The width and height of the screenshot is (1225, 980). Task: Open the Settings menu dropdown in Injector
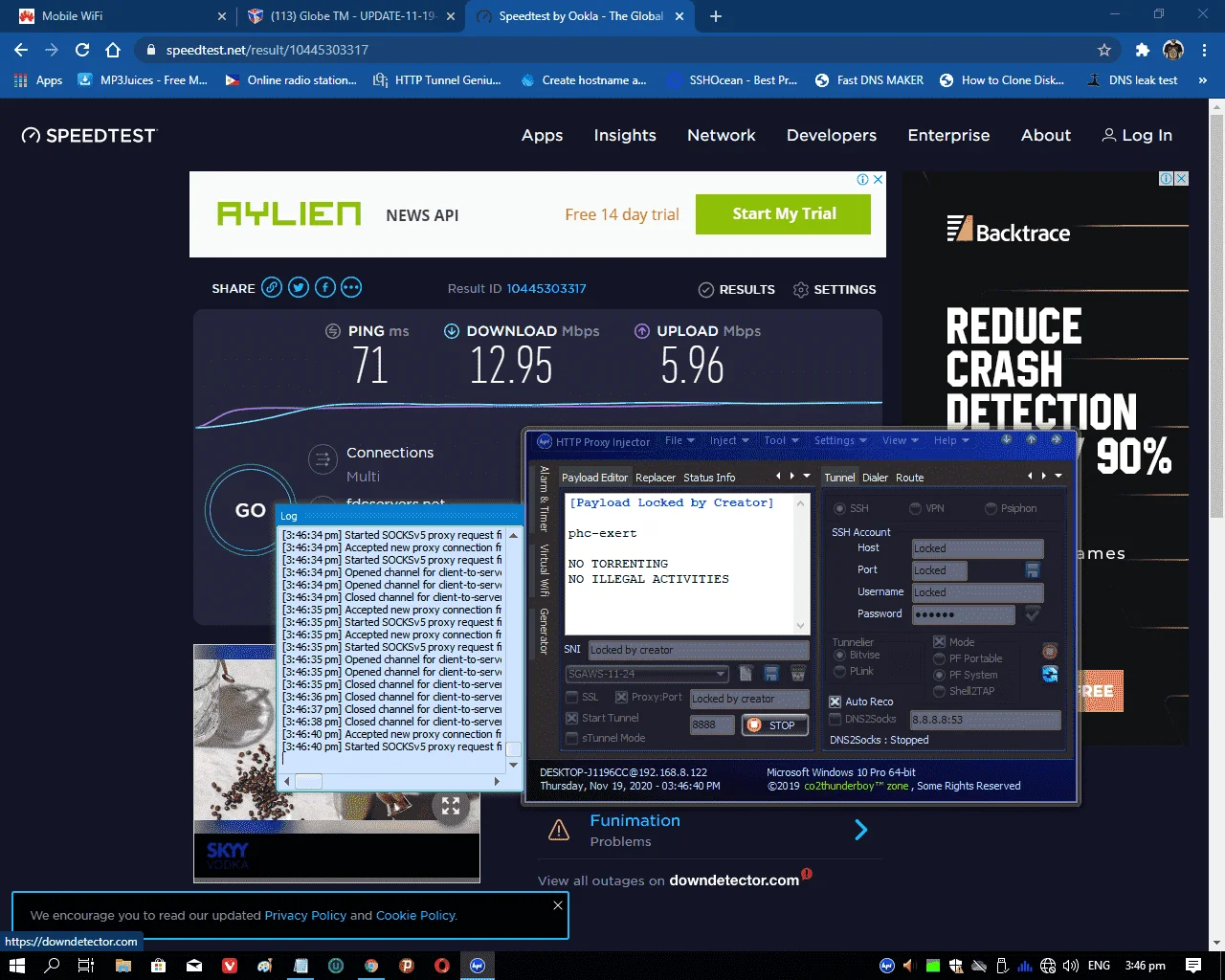(x=840, y=440)
